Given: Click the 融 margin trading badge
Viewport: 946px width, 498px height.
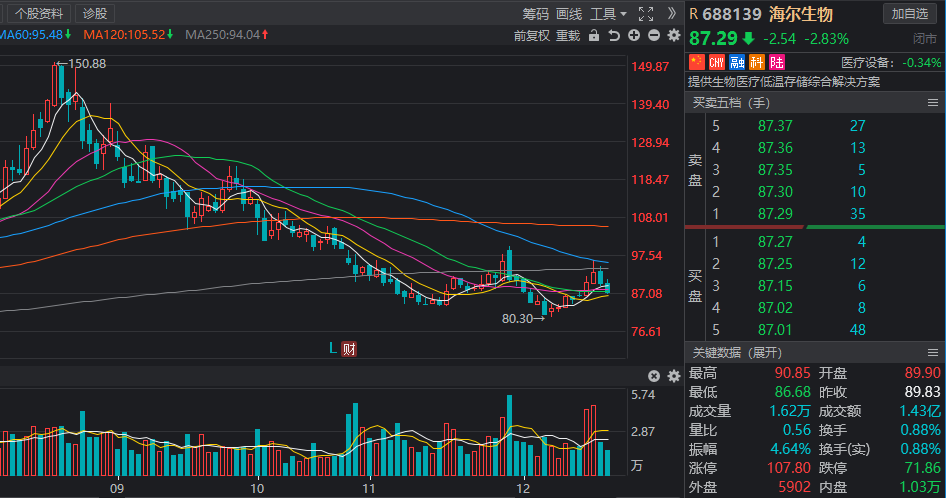Looking at the screenshot, I should pyautogui.click(x=737, y=62).
